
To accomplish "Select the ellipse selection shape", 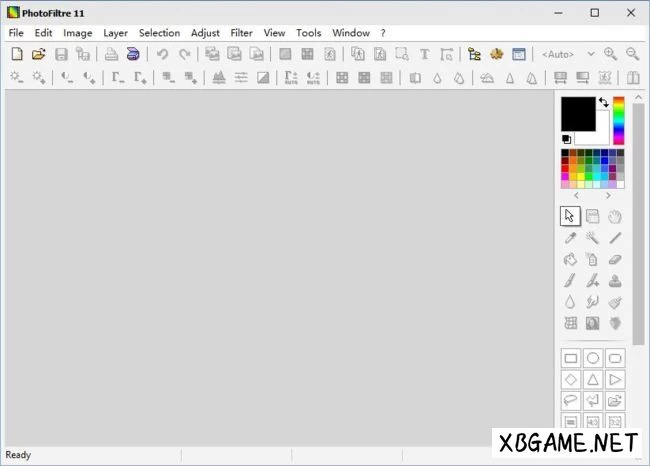I will click(x=593, y=358).
